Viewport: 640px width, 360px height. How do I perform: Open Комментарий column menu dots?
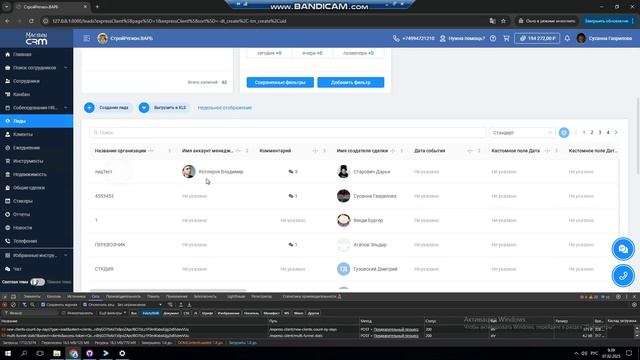click(324, 151)
